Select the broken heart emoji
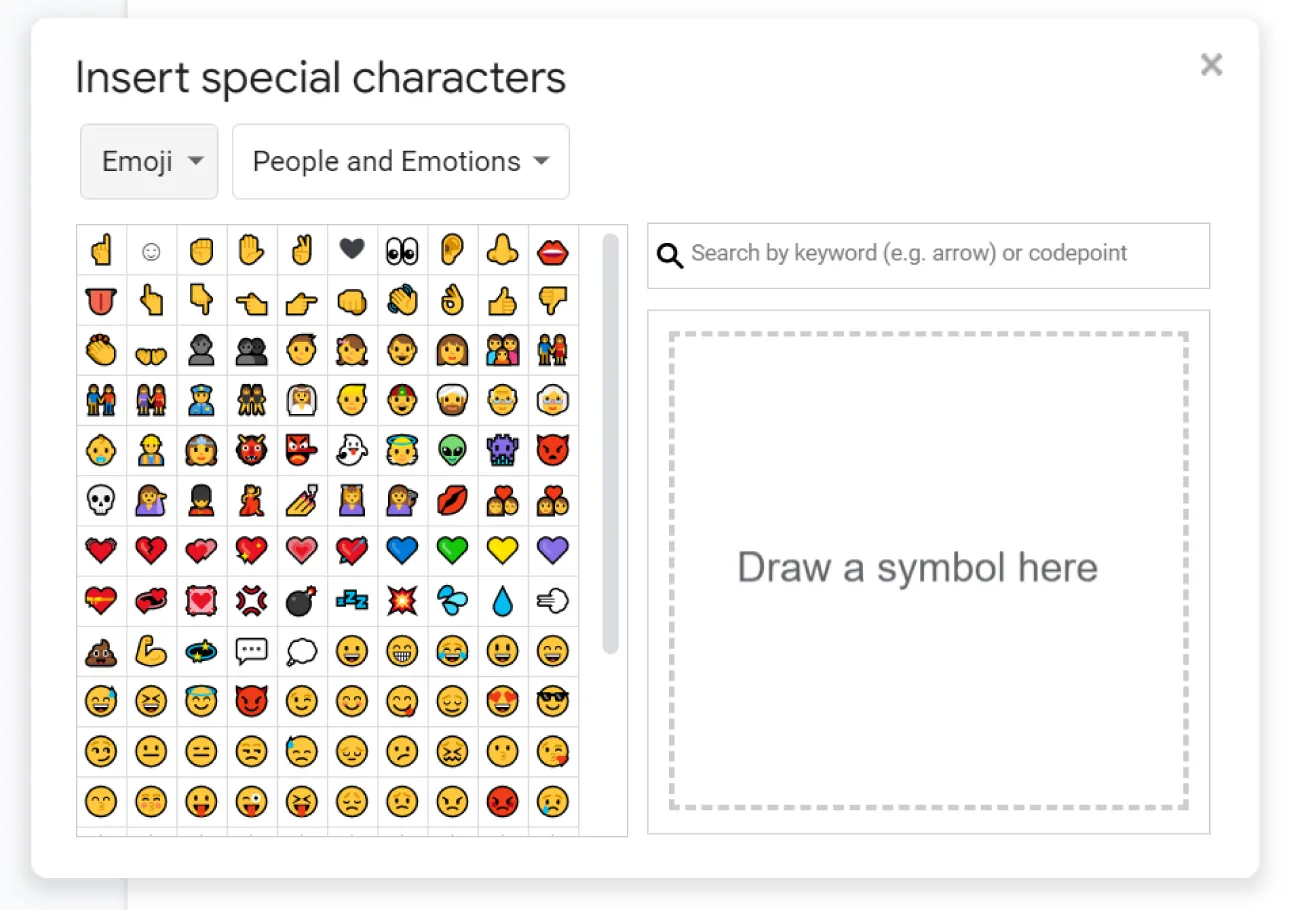 pyautogui.click(x=151, y=550)
